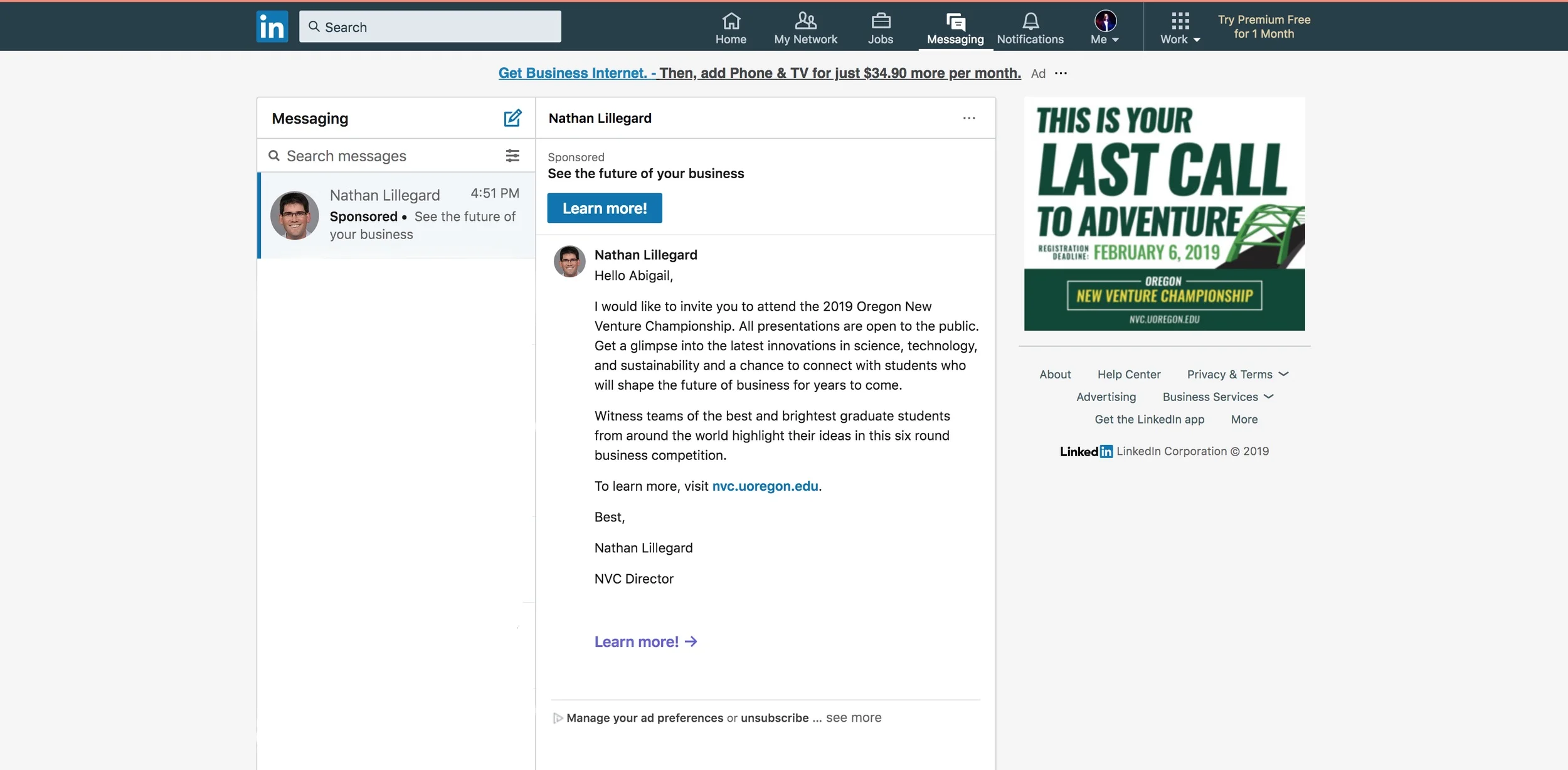Image resolution: width=1568 pixels, height=770 pixels.
Task: Switch to the Messaging tab
Action: (x=955, y=28)
